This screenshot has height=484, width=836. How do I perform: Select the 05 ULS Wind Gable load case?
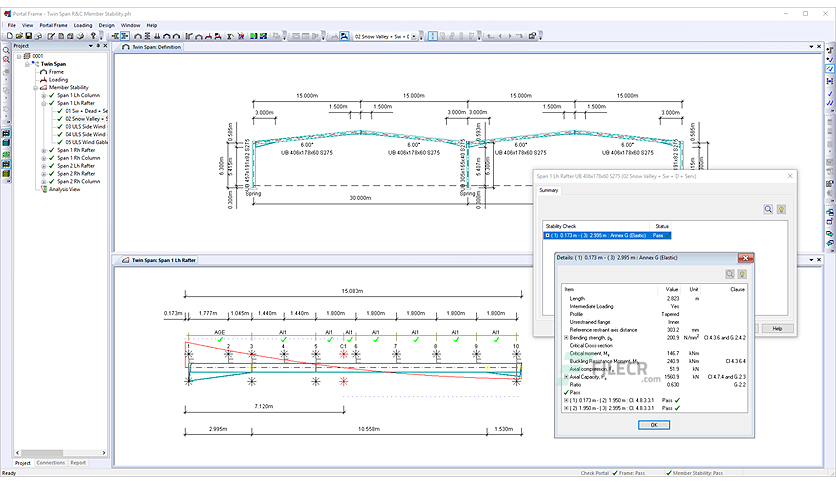82,142
